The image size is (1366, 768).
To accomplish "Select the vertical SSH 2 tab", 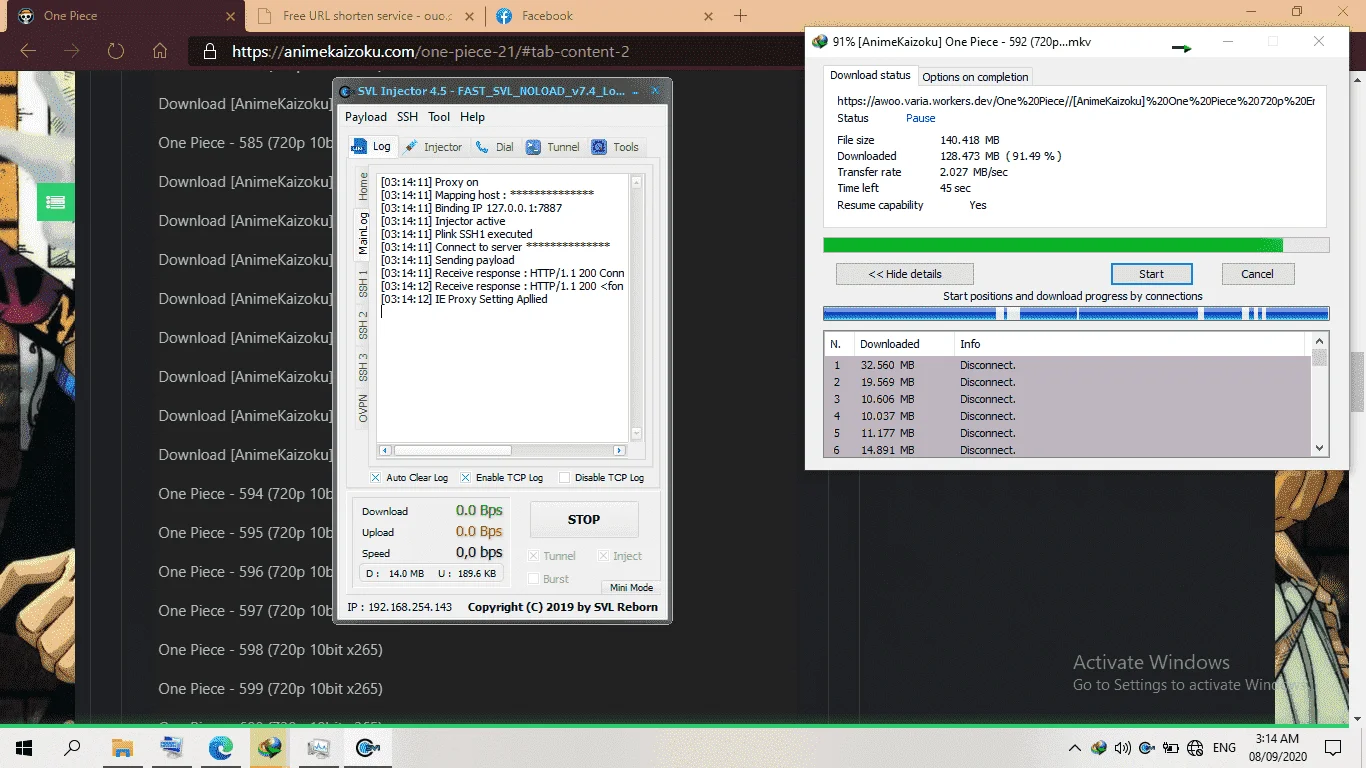I will click(x=363, y=324).
